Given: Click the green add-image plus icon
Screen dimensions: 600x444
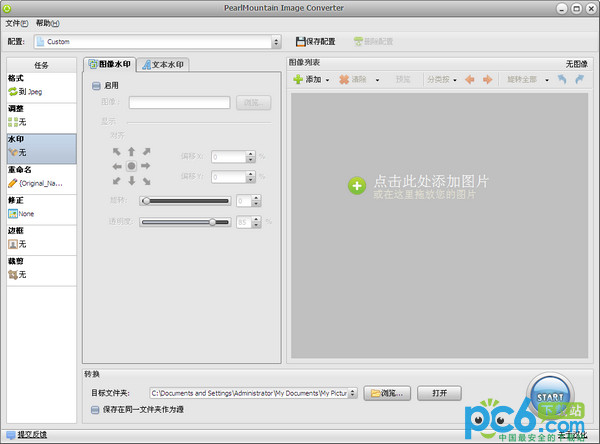Looking at the screenshot, I should click(x=298, y=80).
